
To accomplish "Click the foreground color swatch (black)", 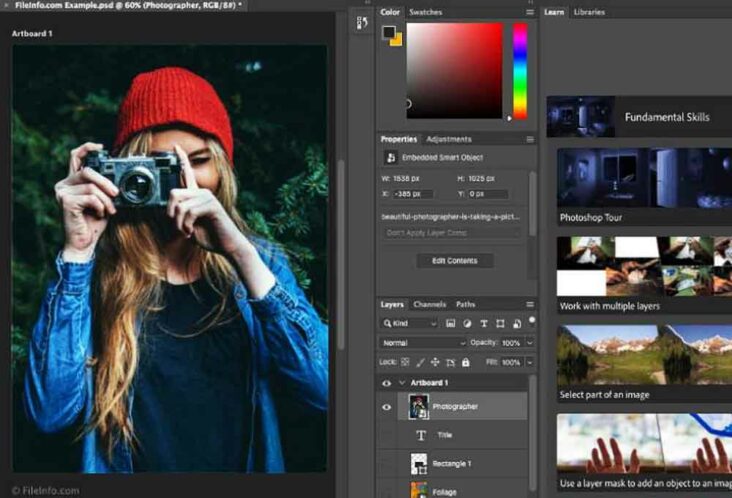I will point(388,32).
